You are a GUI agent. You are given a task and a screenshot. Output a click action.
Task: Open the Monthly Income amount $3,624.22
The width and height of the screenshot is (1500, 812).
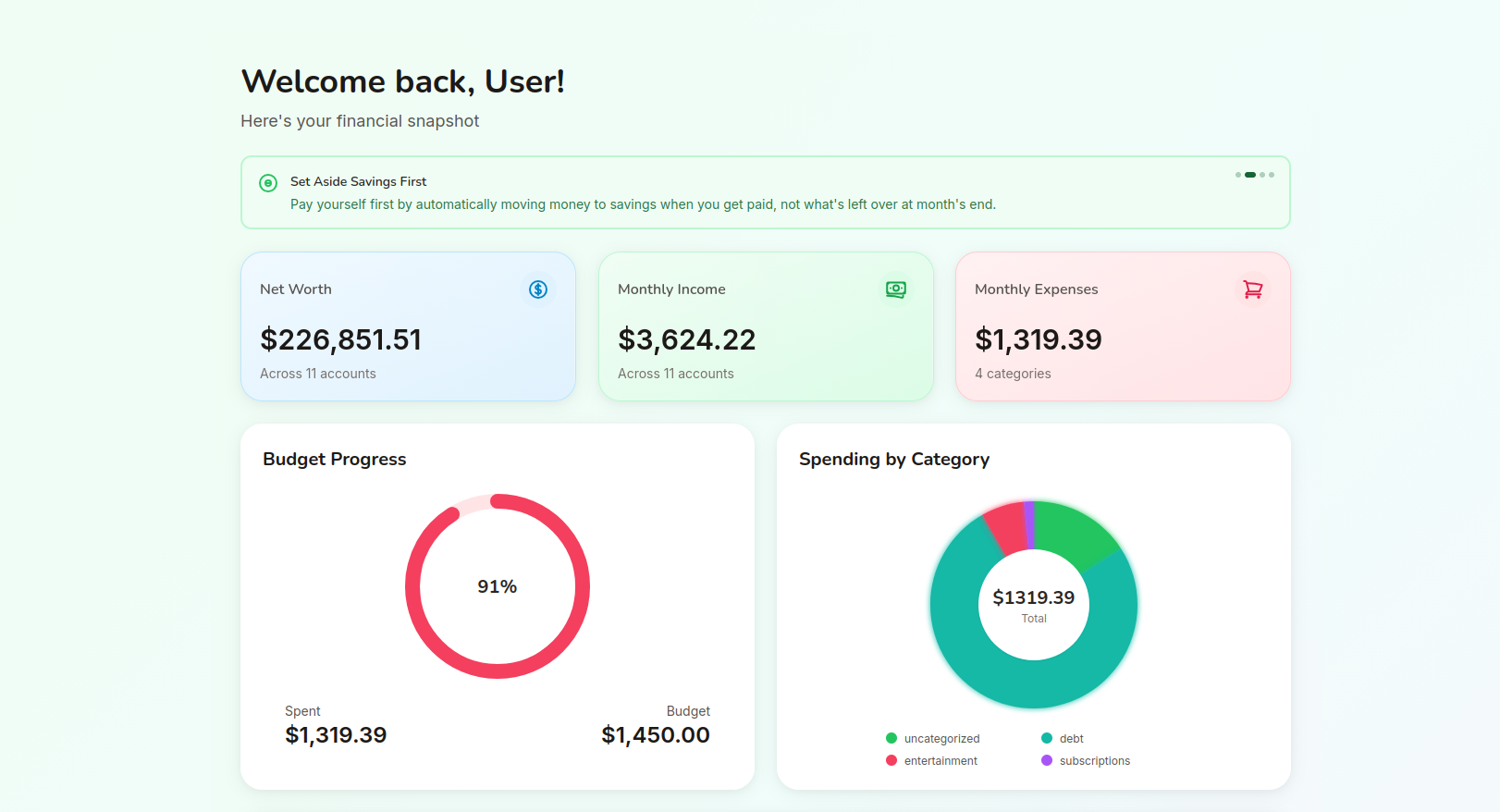[686, 339]
